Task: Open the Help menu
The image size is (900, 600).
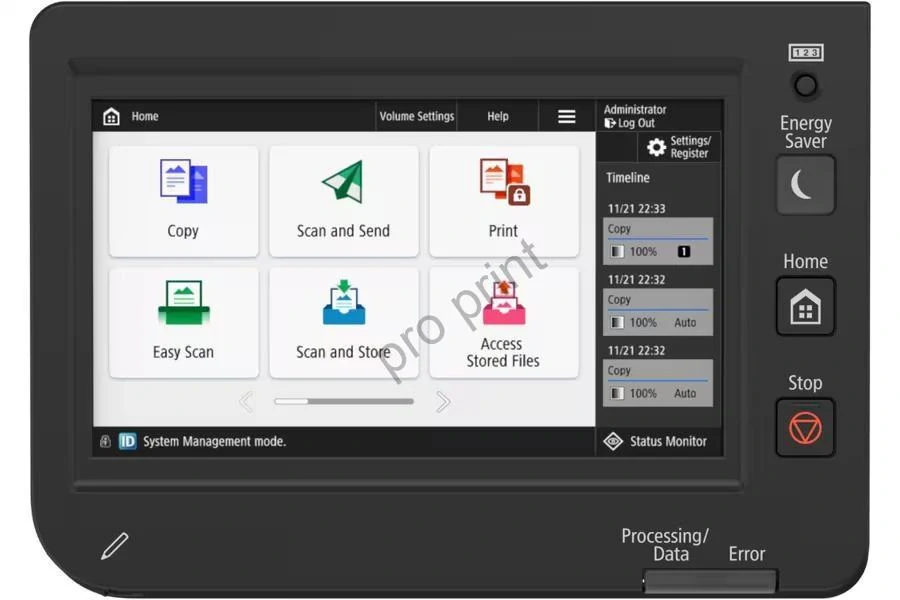Action: pos(498,117)
